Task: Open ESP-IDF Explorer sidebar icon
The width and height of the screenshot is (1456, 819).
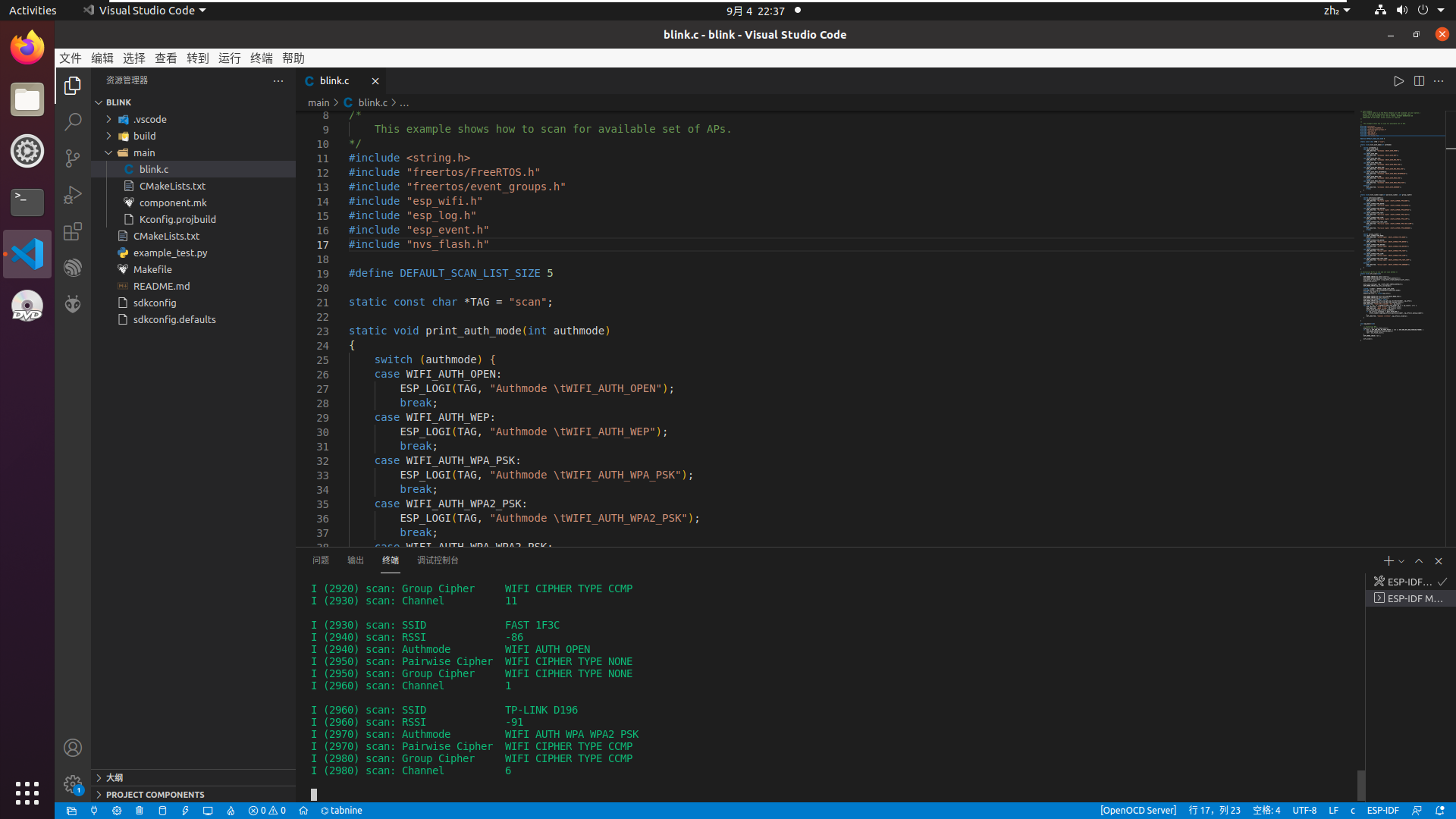Action: (73, 268)
